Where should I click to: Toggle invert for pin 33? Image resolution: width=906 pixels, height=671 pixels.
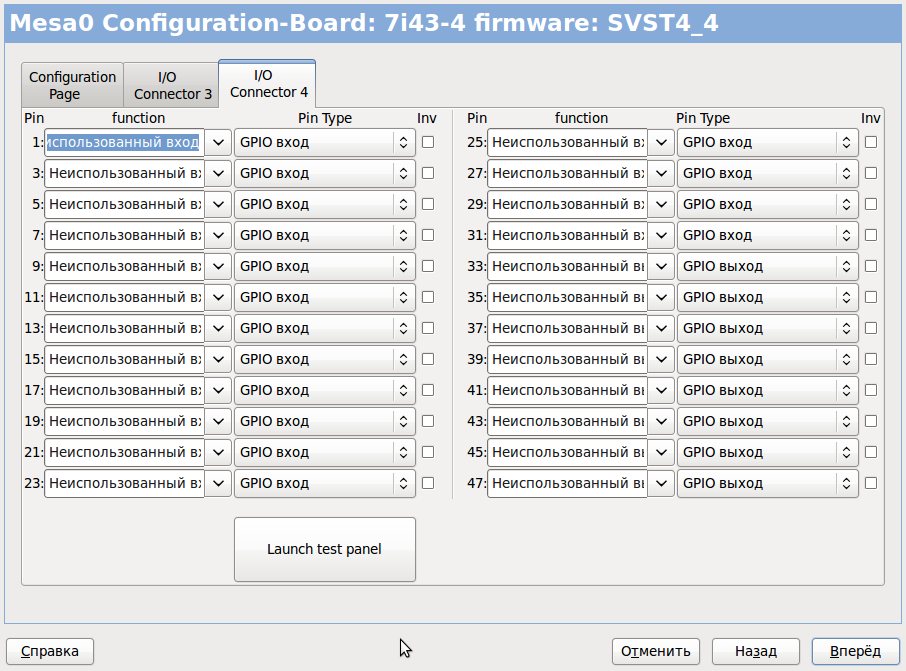coord(871,266)
